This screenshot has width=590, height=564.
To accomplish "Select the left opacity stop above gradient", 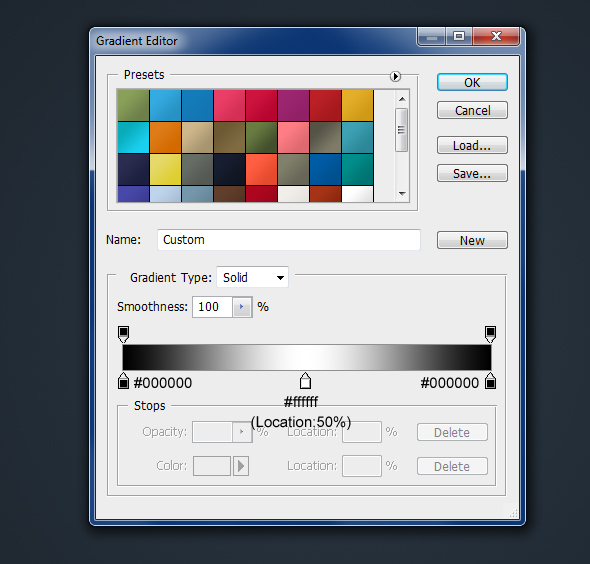I will coord(123,334).
